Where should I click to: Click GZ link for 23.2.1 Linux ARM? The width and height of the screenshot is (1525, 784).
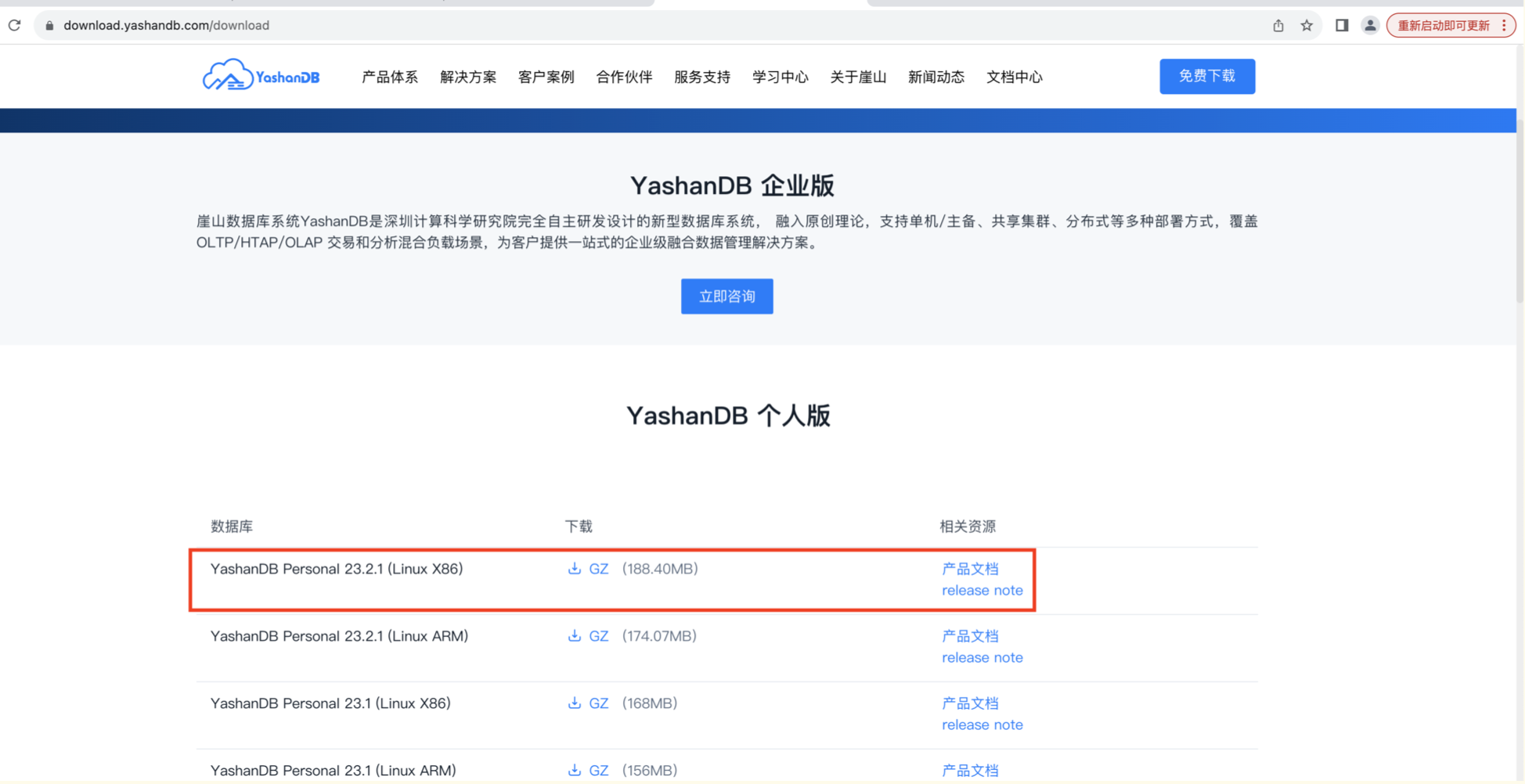point(599,636)
